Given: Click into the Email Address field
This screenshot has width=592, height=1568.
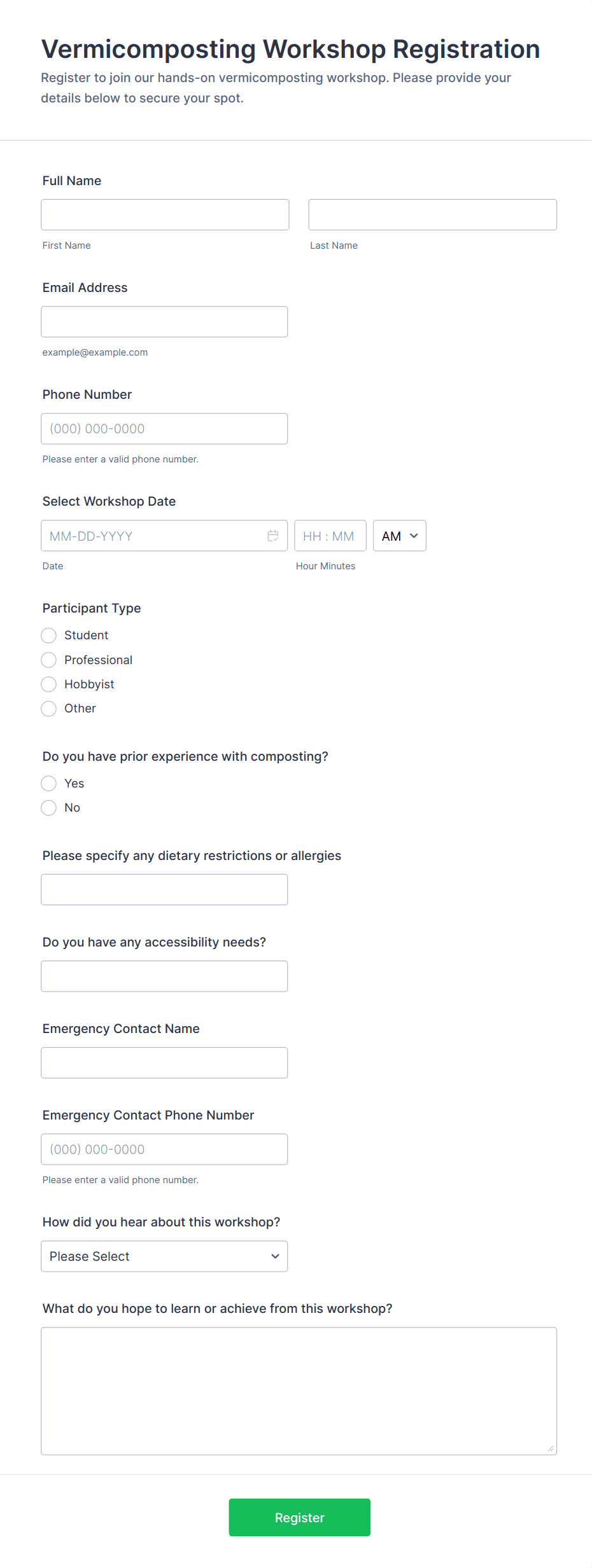Looking at the screenshot, I should click(164, 321).
